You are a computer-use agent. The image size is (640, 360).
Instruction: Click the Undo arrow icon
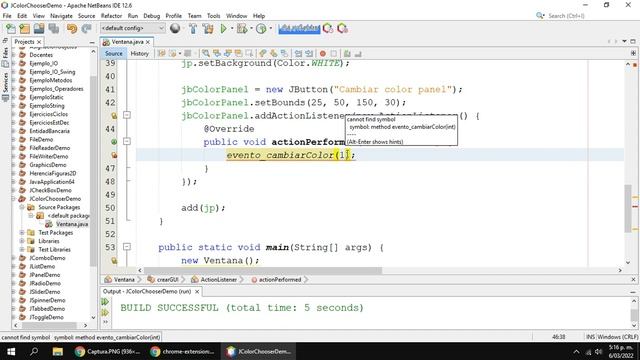(x=72, y=29)
